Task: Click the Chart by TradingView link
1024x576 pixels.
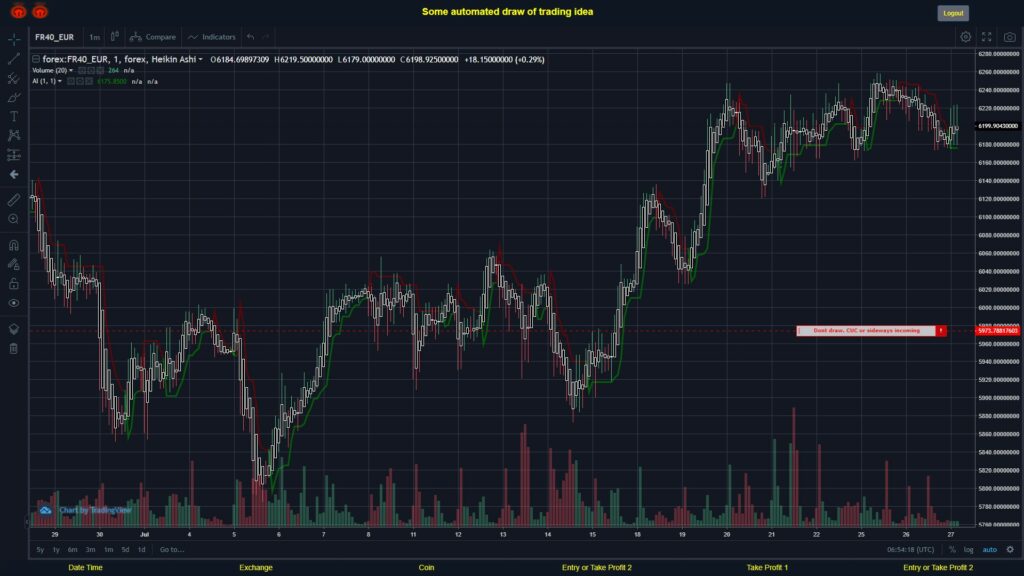Action: click(95, 510)
